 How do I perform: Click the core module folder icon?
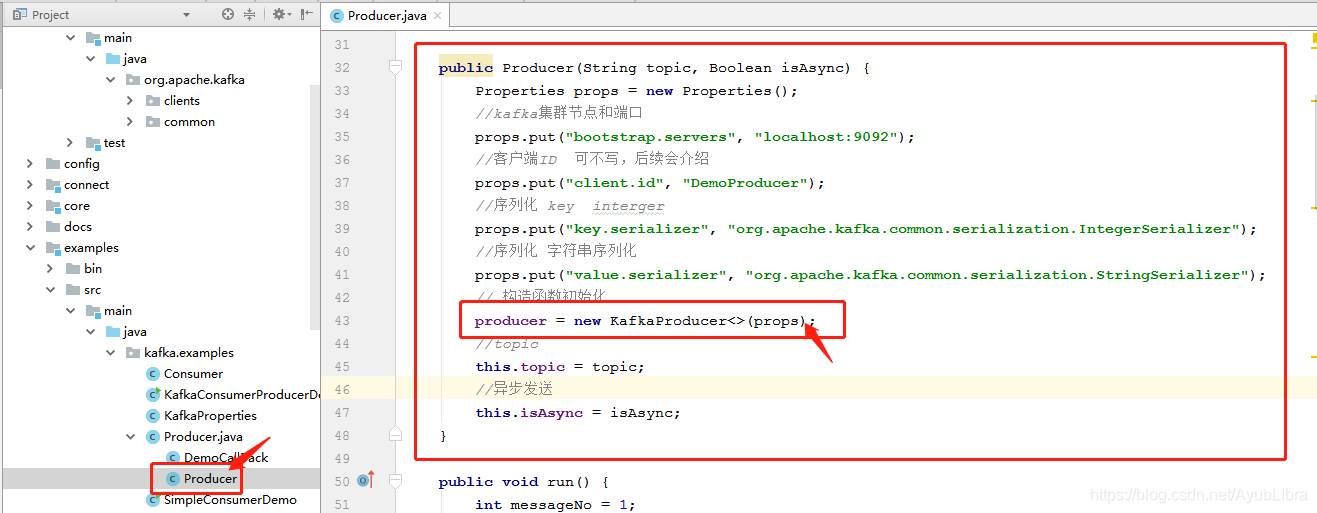click(52, 206)
